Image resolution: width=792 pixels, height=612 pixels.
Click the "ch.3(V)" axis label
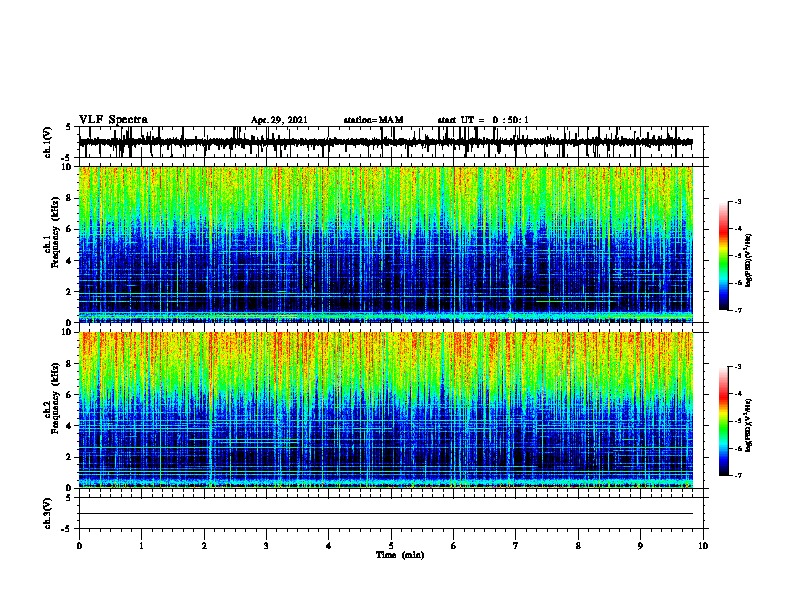(x=48, y=513)
